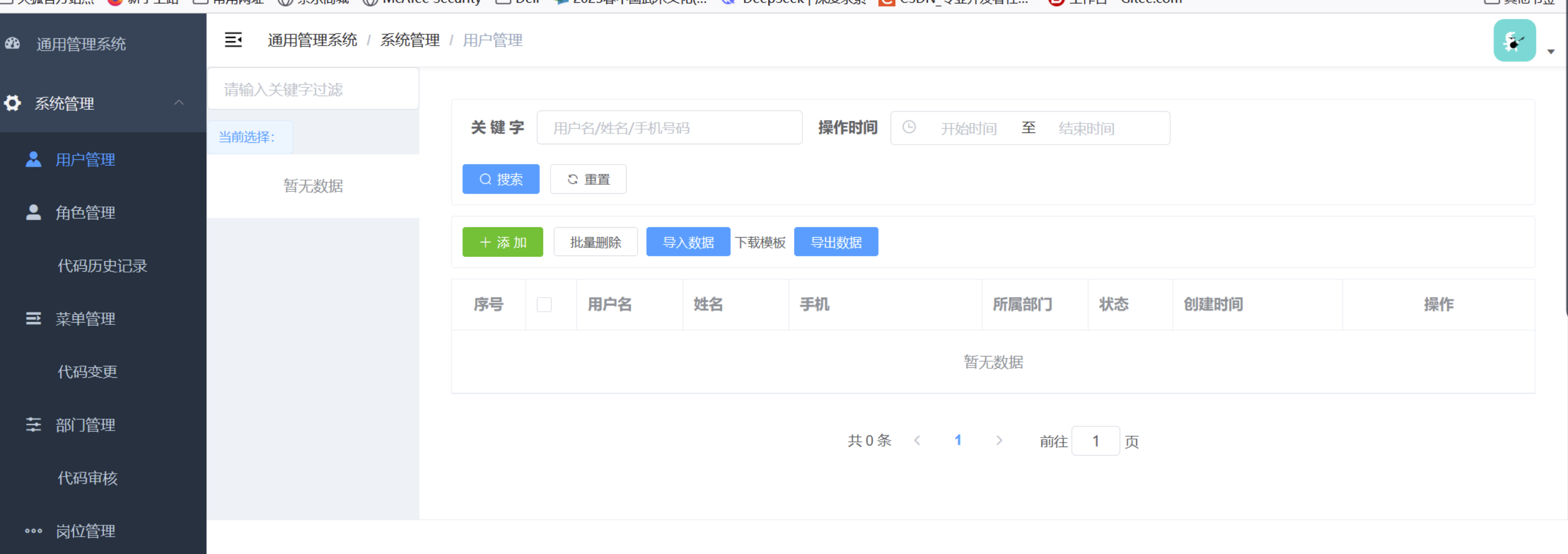Click the clock icon in date range field
Screen dimensions: 1568x554
[909, 127]
